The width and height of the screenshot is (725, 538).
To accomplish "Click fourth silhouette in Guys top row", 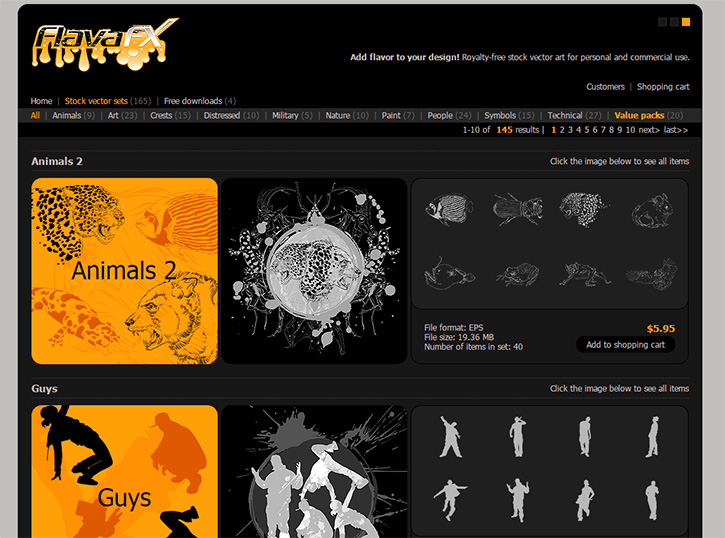I will click(652, 436).
